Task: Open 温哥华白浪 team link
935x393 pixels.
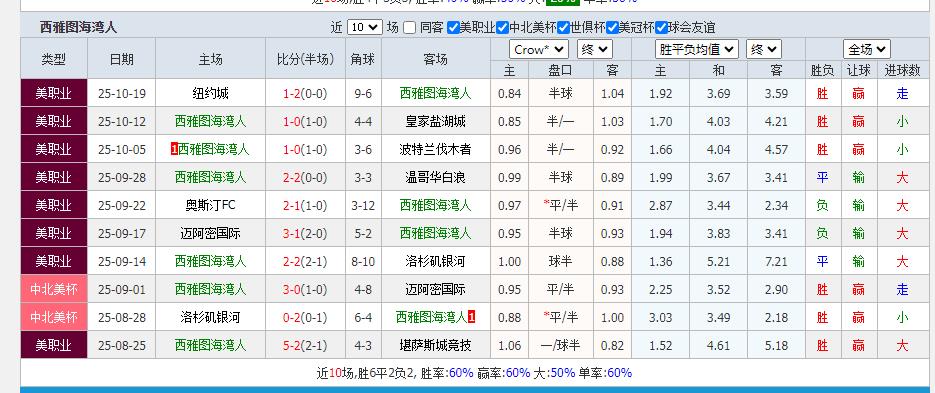Action: 435,177
